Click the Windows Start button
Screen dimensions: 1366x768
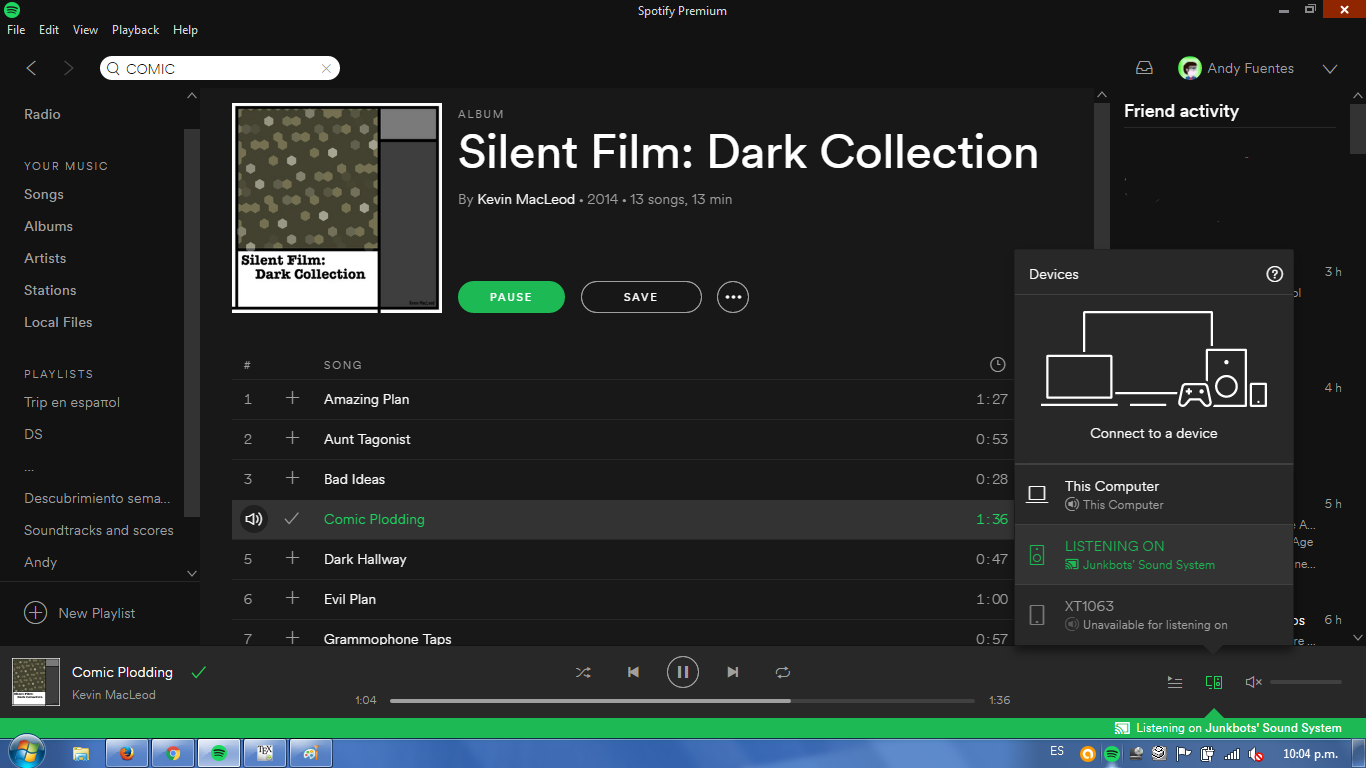[x=26, y=753]
